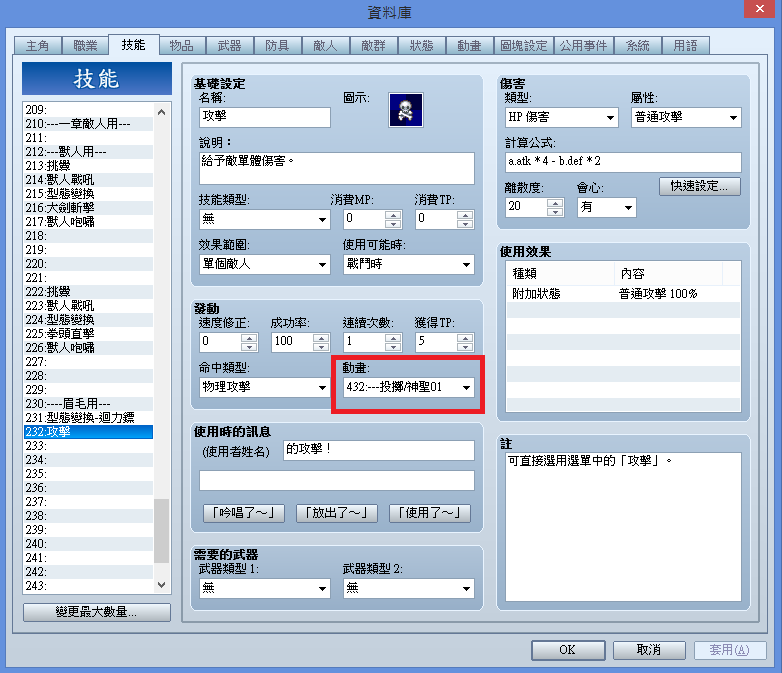The height and width of the screenshot is (673, 782).
Task: Click the 快速設定... button
Action: [699, 186]
